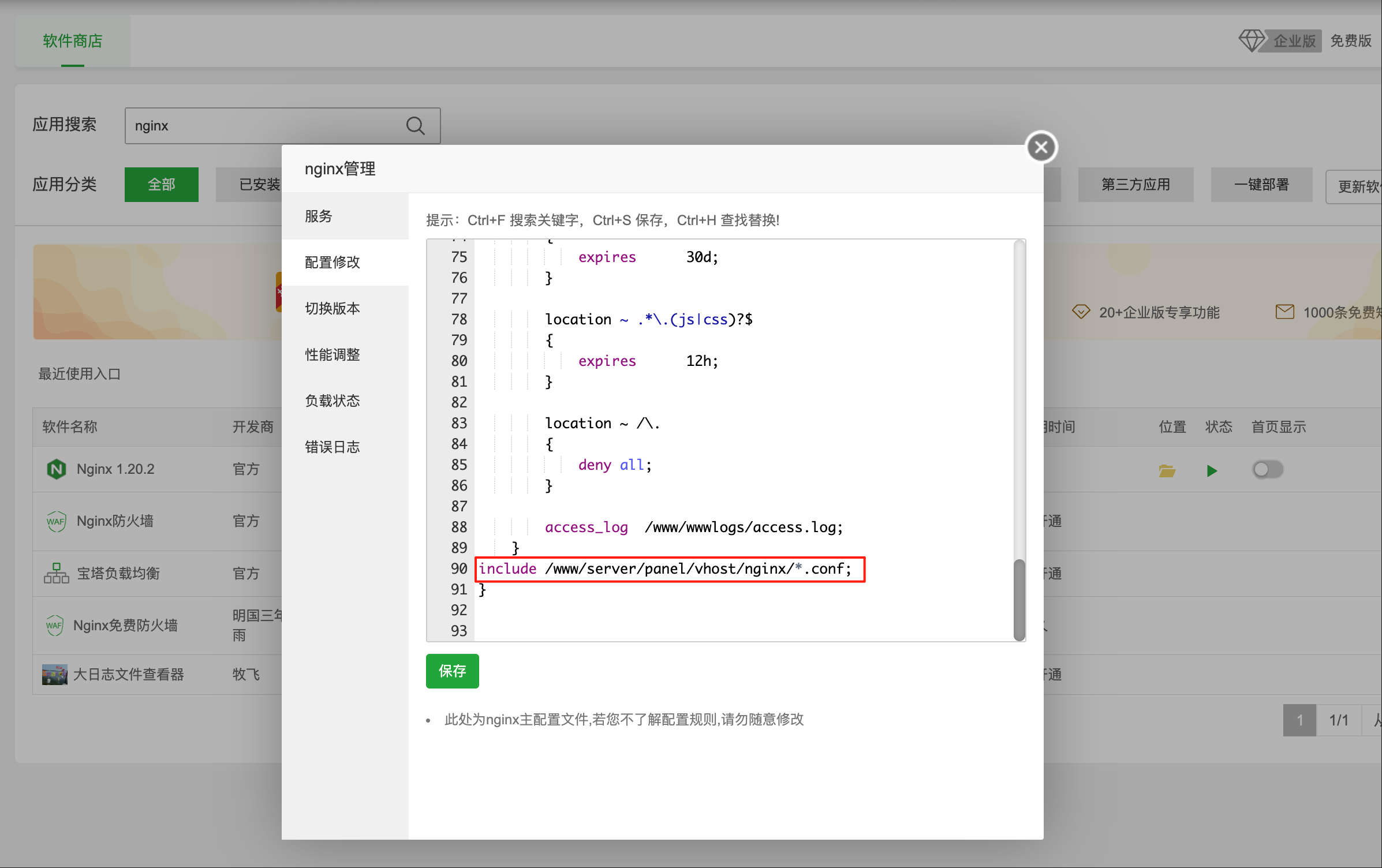1382x868 pixels.
Task: Switch to 切换版本 section
Action: [x=332, y=308]
